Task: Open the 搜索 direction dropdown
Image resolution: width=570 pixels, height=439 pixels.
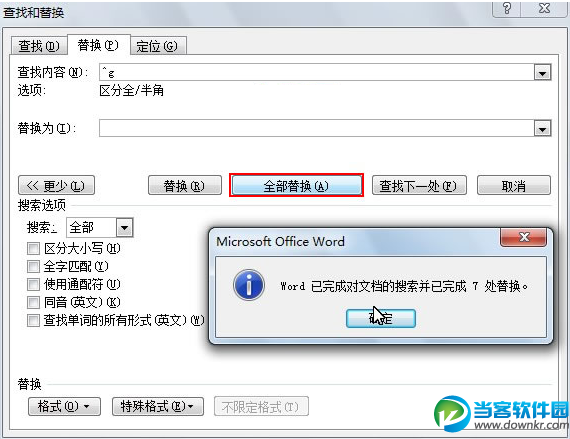Action: click(124, 228)
